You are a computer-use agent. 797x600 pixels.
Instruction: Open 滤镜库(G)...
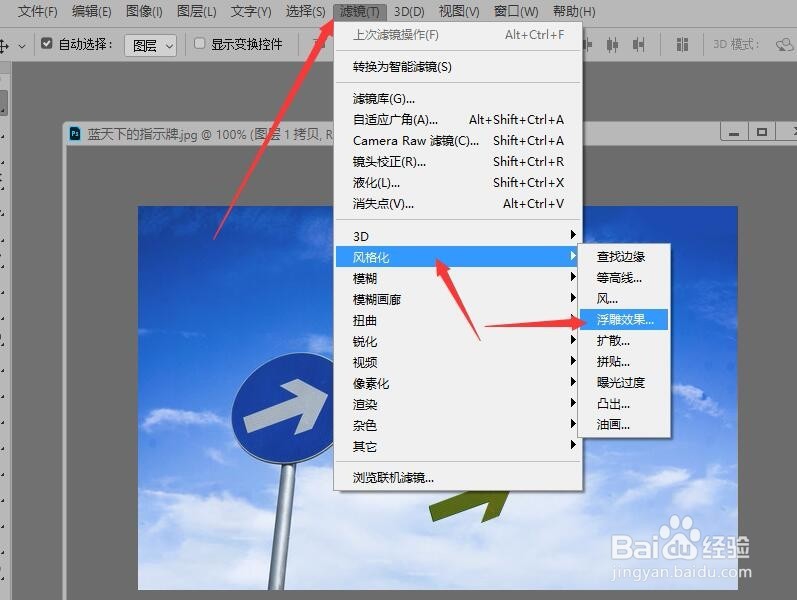click(x=458, y=99)
